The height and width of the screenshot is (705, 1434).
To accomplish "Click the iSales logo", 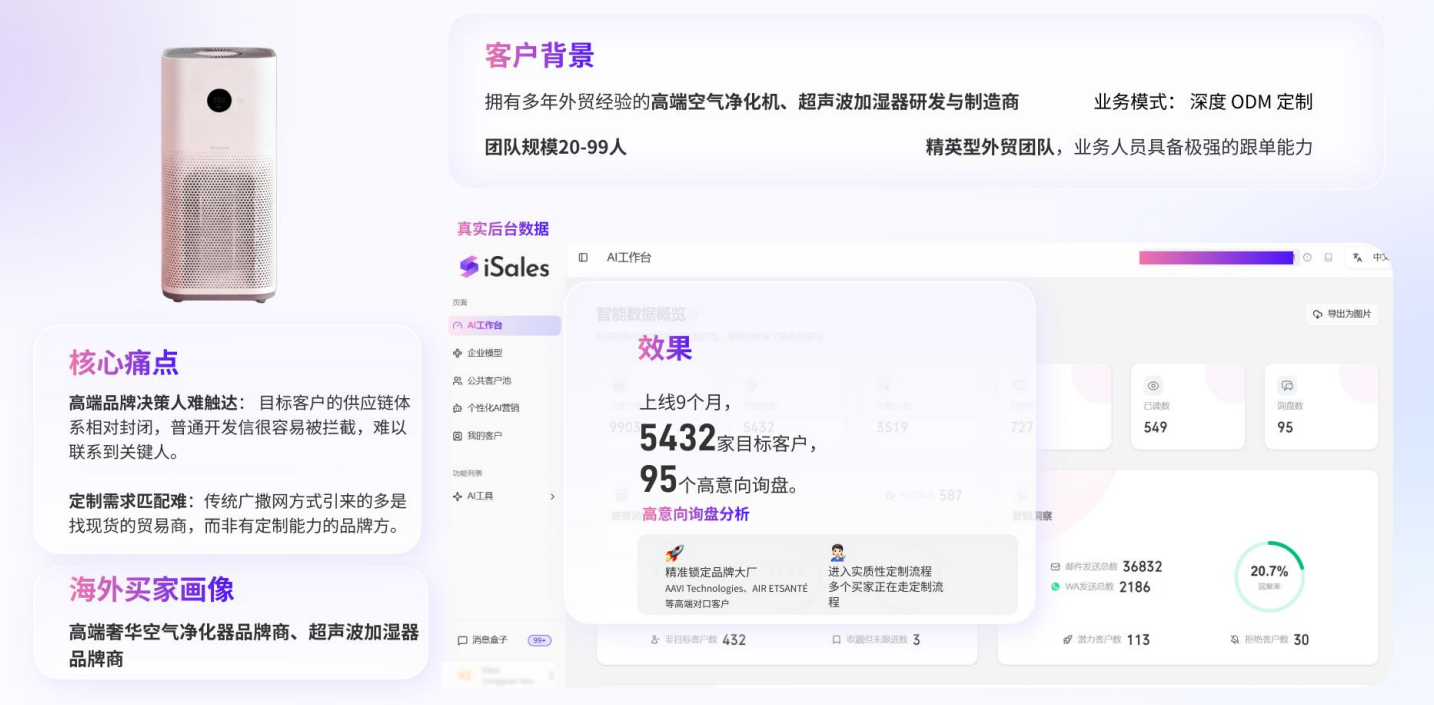I will coord(504,267).
